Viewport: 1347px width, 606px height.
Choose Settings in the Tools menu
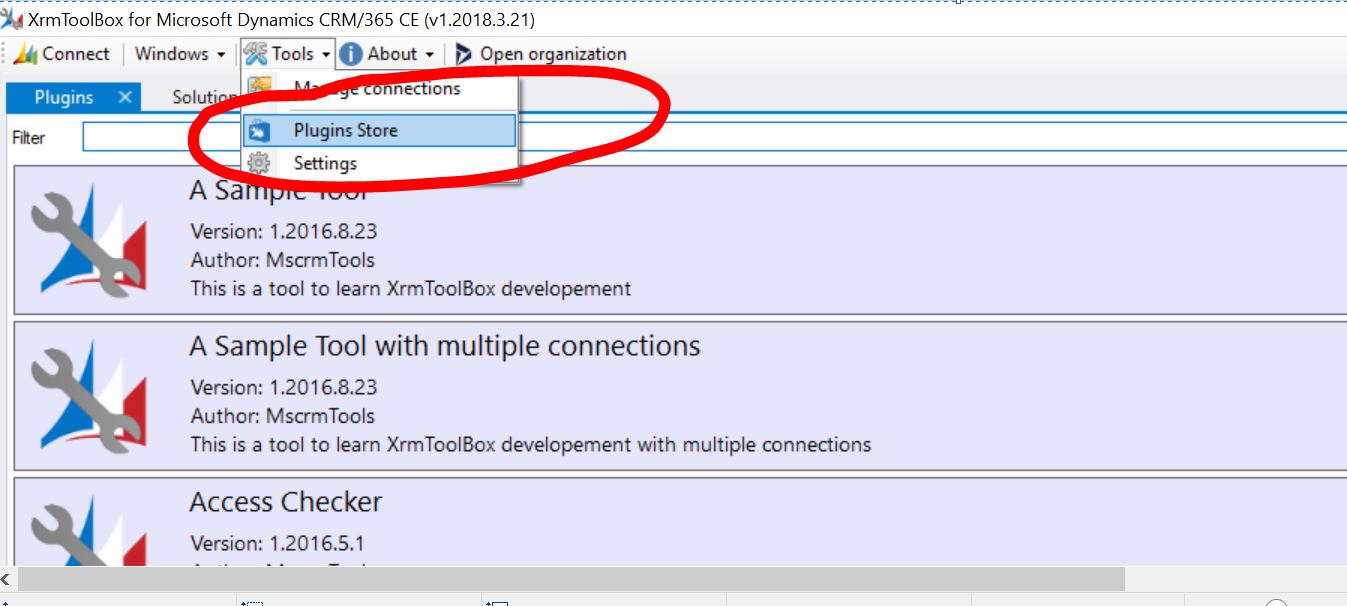tap(325, 163)
